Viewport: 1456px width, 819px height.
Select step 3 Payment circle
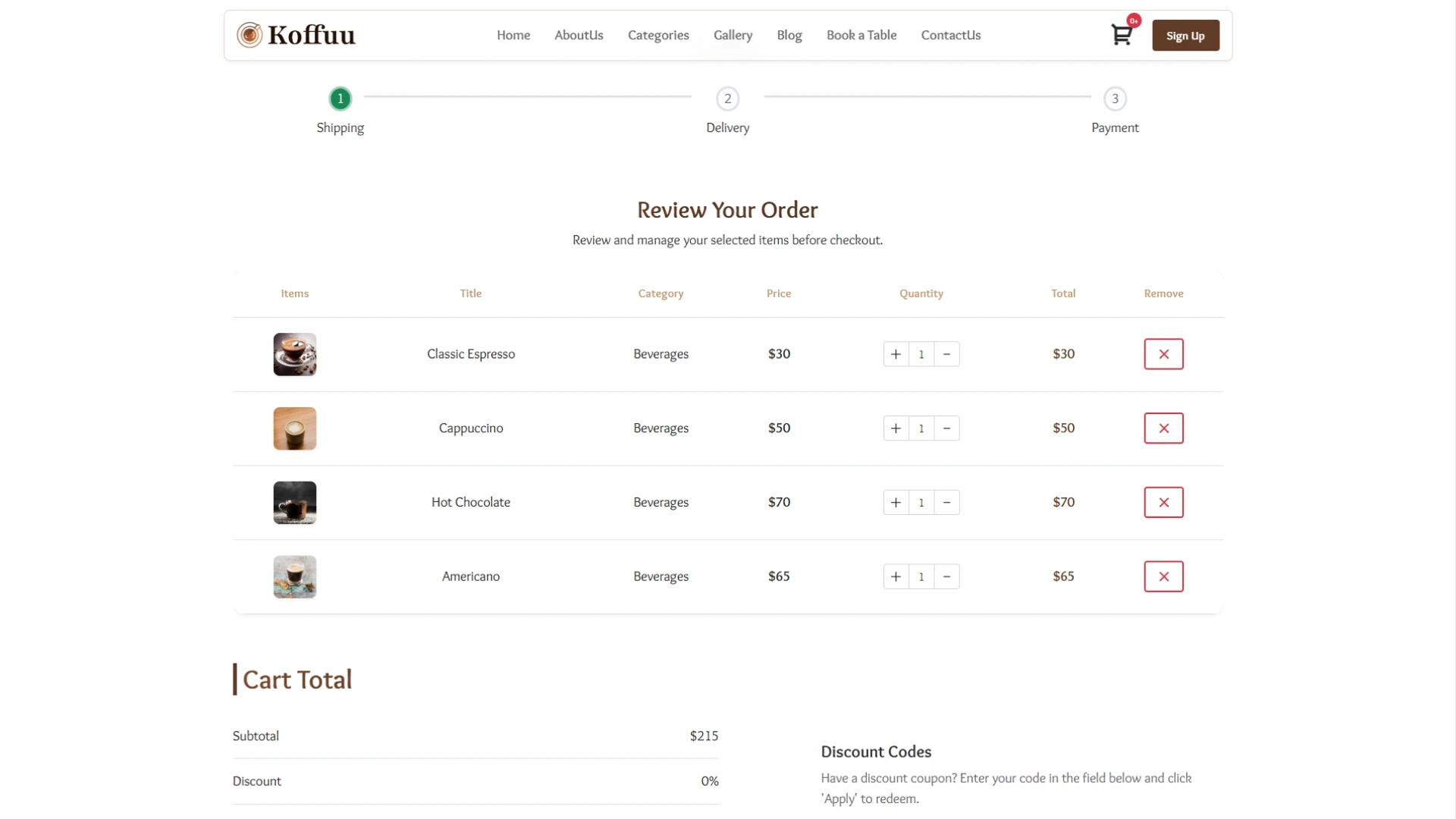point(1115,99)
